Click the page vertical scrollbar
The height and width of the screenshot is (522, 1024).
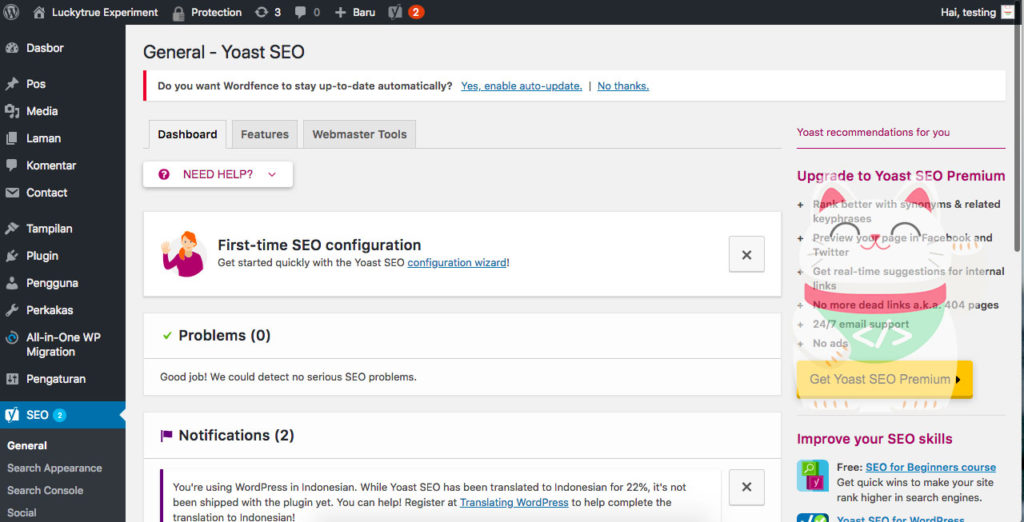1019,137
